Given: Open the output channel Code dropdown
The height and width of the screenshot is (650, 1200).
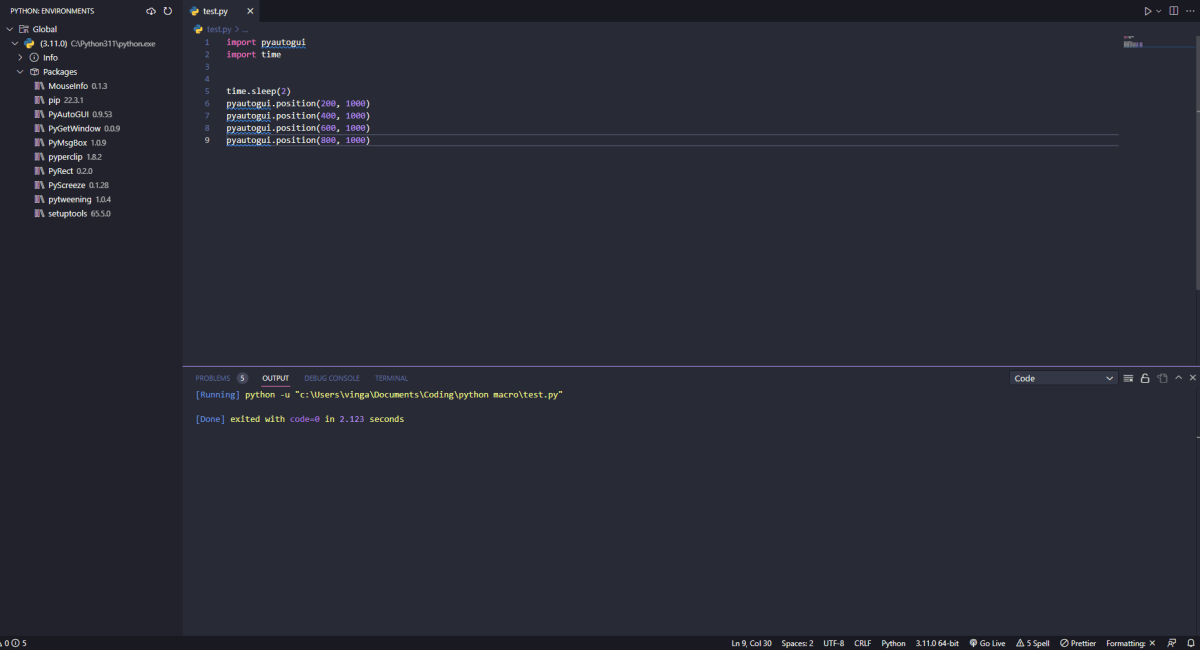Looking at the screenshot, I should point(1063,378).
